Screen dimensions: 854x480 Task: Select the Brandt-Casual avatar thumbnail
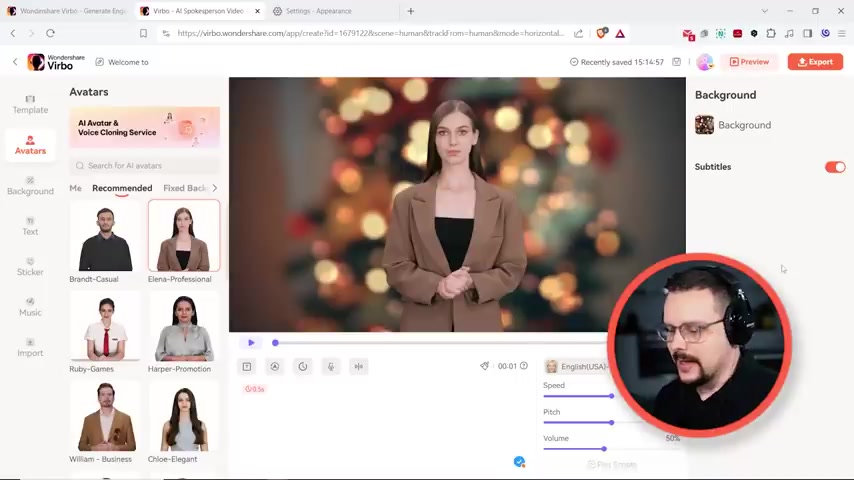[x=105, y=237]
